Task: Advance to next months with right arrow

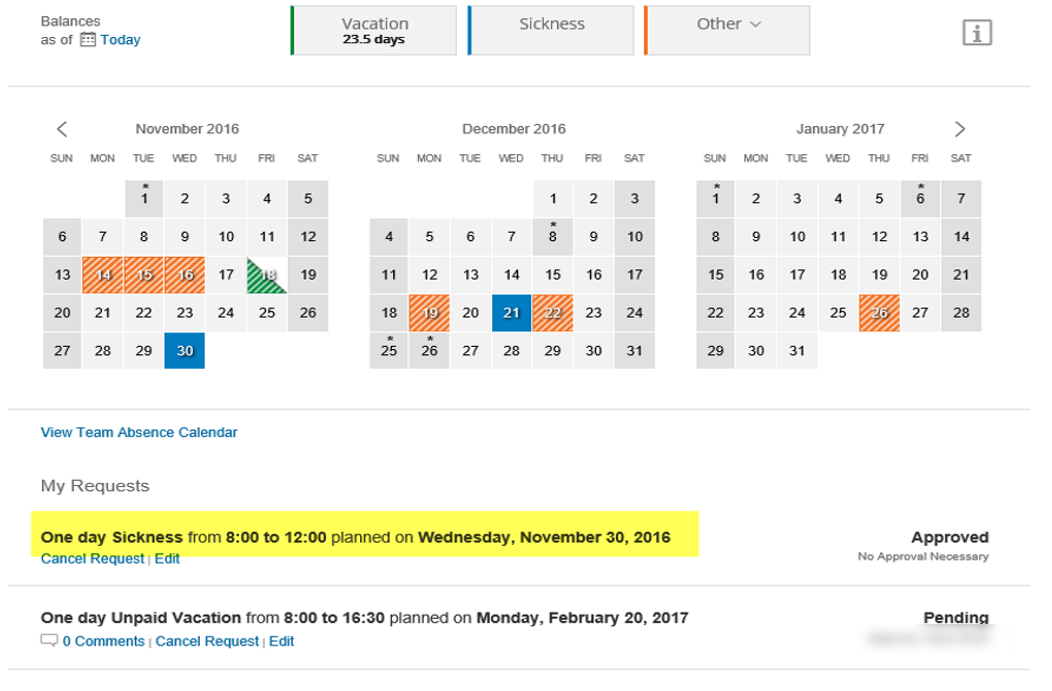Action: [x=959, y=129]
